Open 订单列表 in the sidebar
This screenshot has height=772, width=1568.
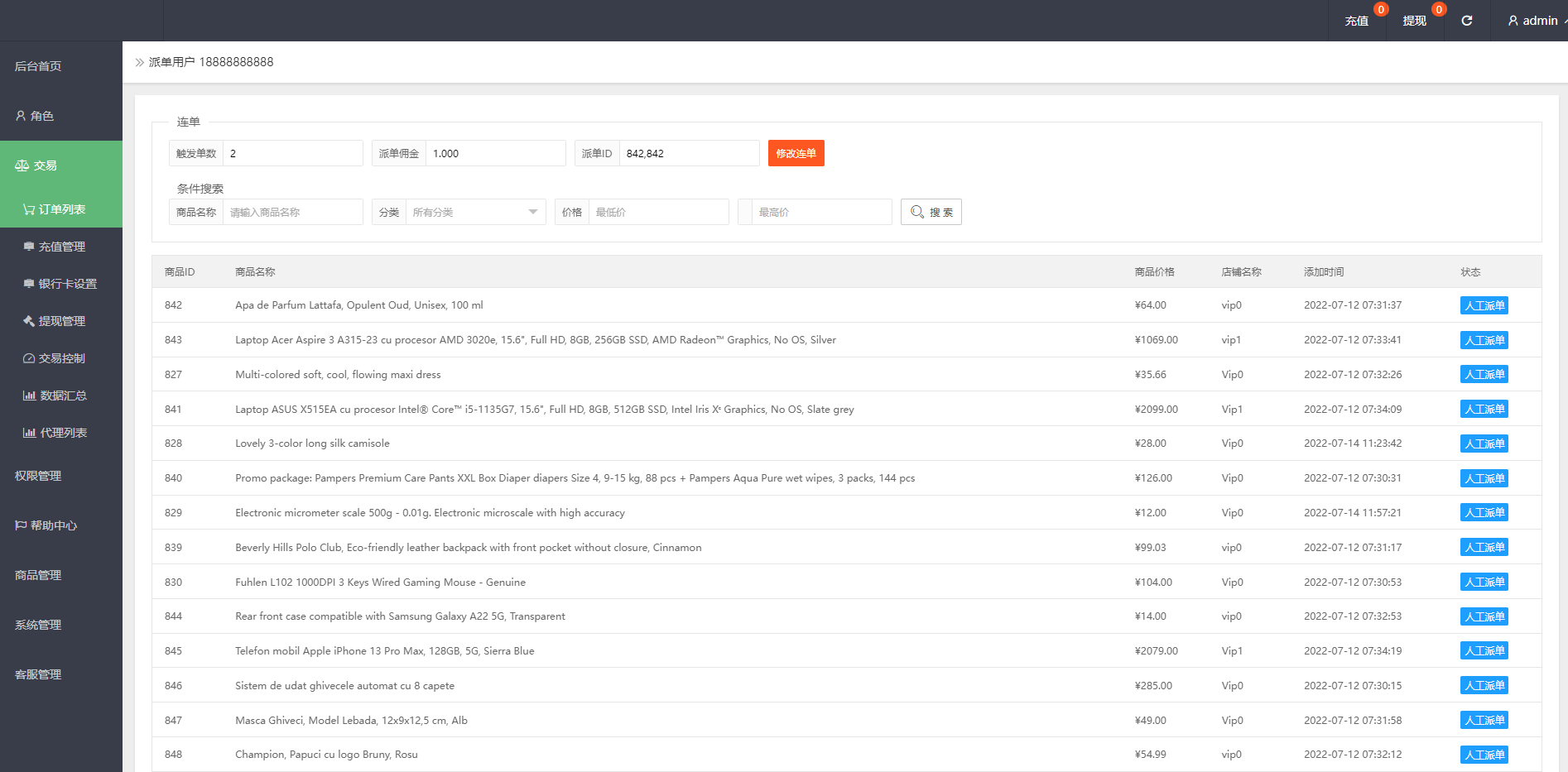point(61,209)
